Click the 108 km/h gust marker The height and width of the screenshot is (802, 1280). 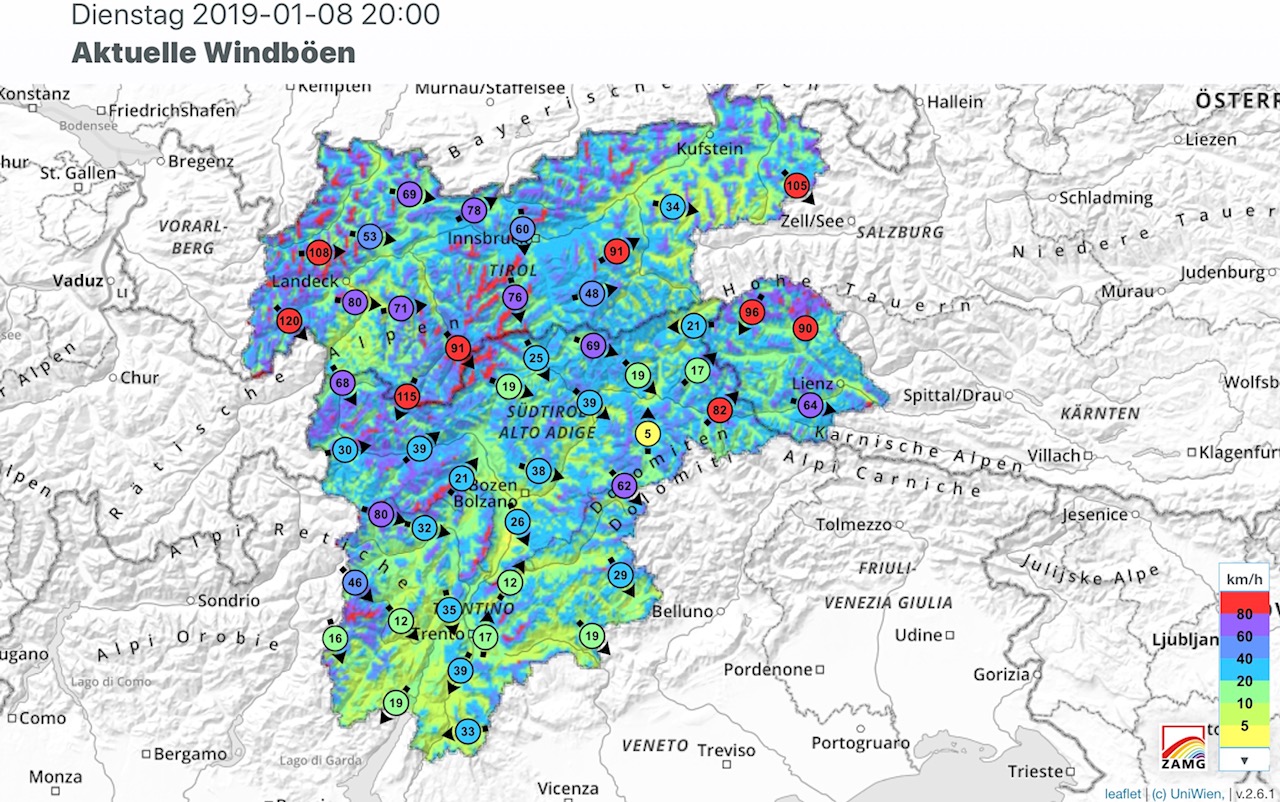319,252
